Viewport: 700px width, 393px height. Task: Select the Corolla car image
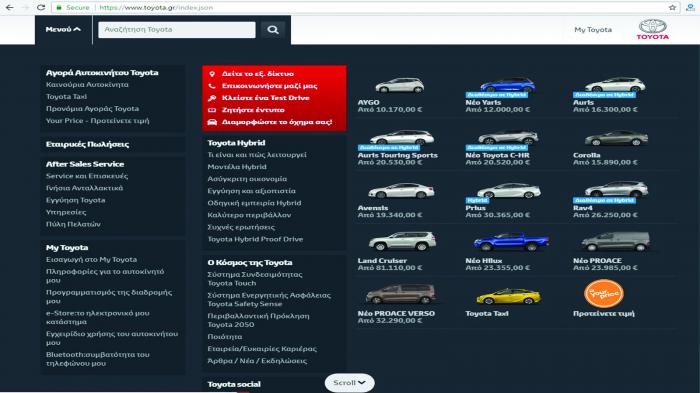(616, 138)
